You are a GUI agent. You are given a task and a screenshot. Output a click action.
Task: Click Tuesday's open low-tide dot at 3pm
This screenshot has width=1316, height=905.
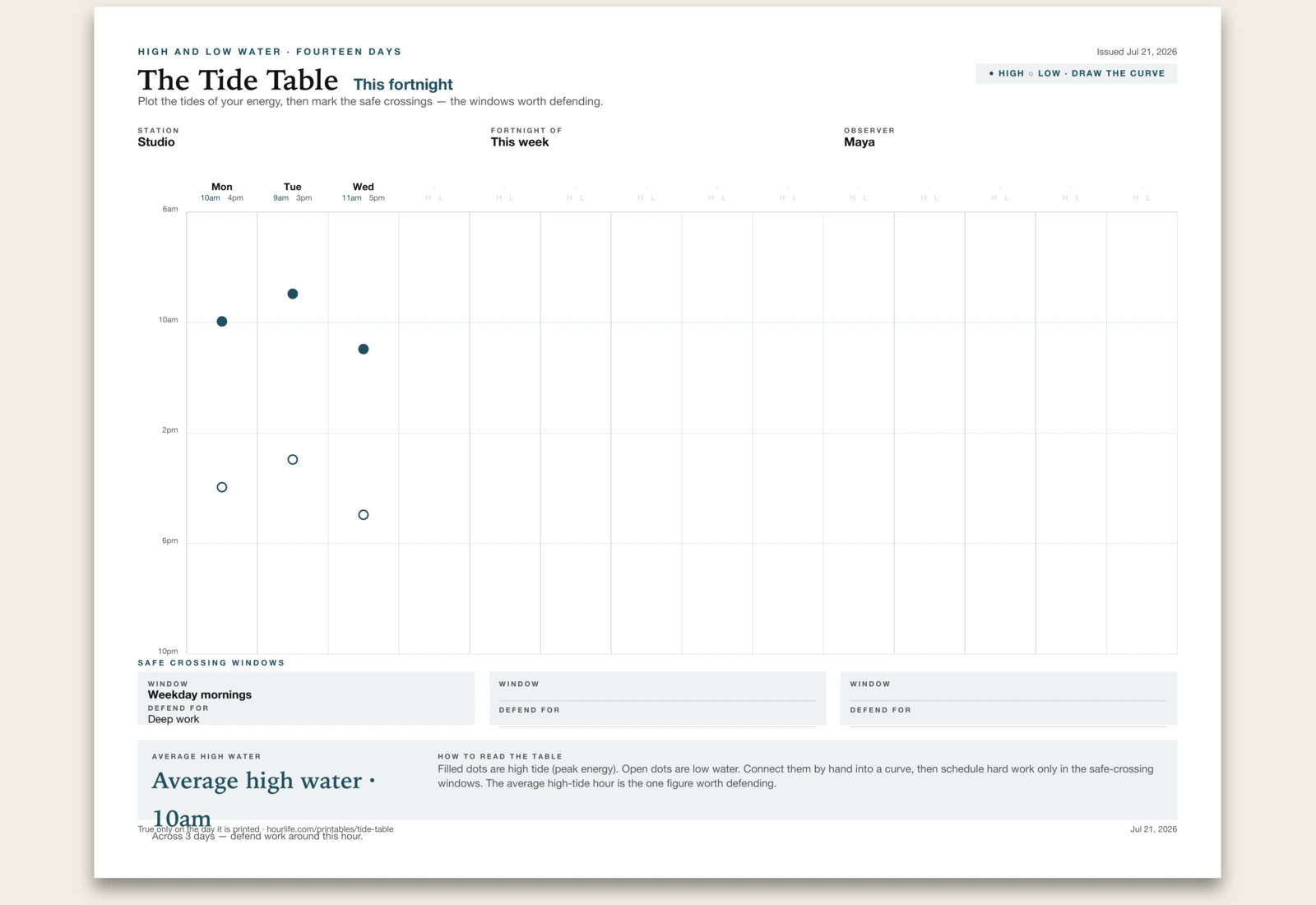pos(293,460)
